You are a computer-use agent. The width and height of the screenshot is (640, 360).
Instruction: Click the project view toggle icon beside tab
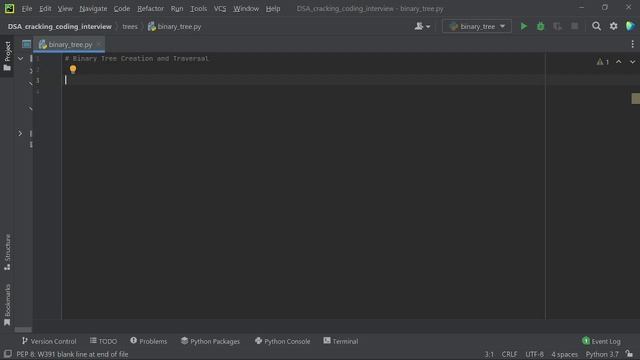coord(27,44)
